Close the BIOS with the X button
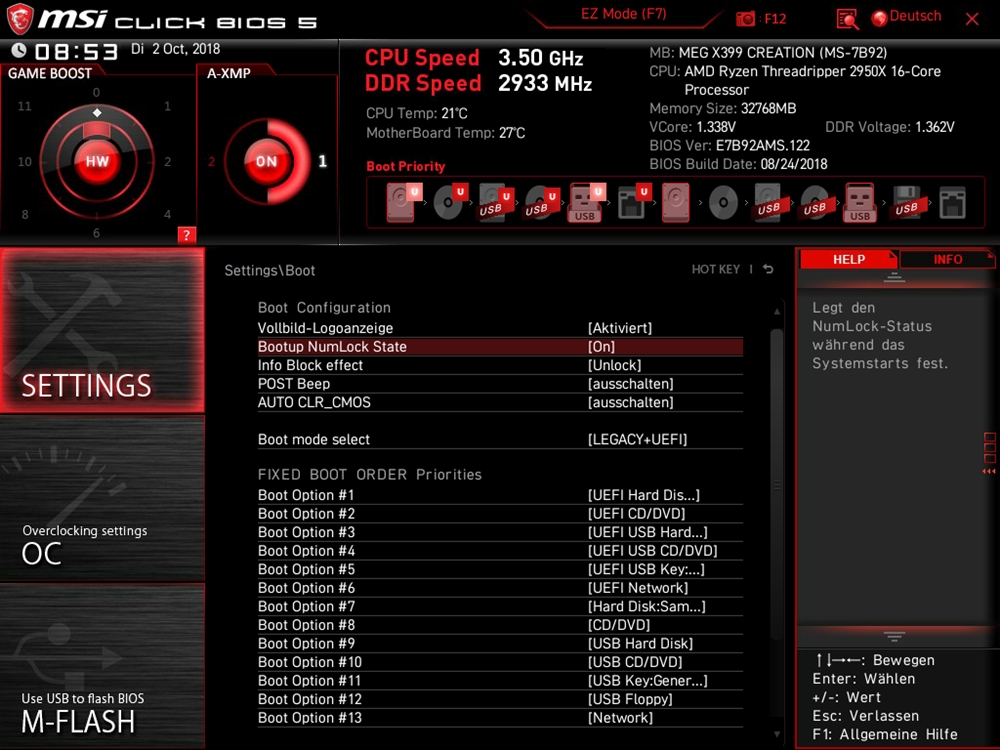The width and height of the screenshot is (1000, 750). [x=972, y=19]
